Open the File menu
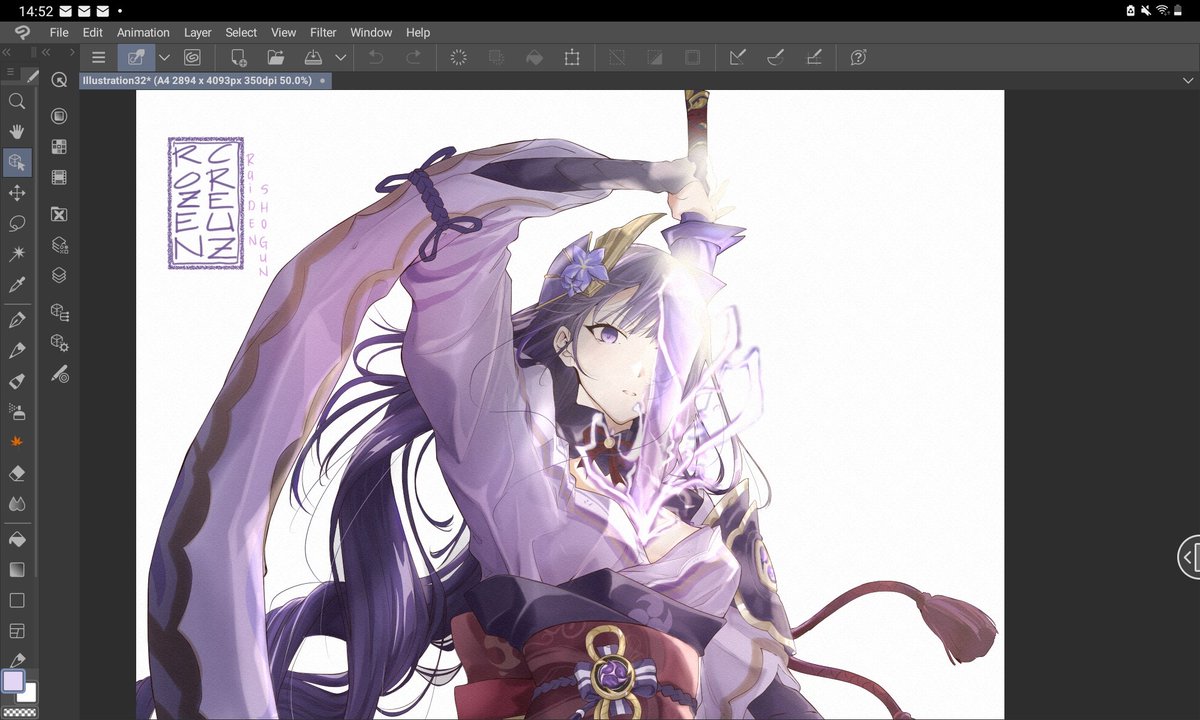This screenshot has width=1200, height=720. tap(59, 32)
